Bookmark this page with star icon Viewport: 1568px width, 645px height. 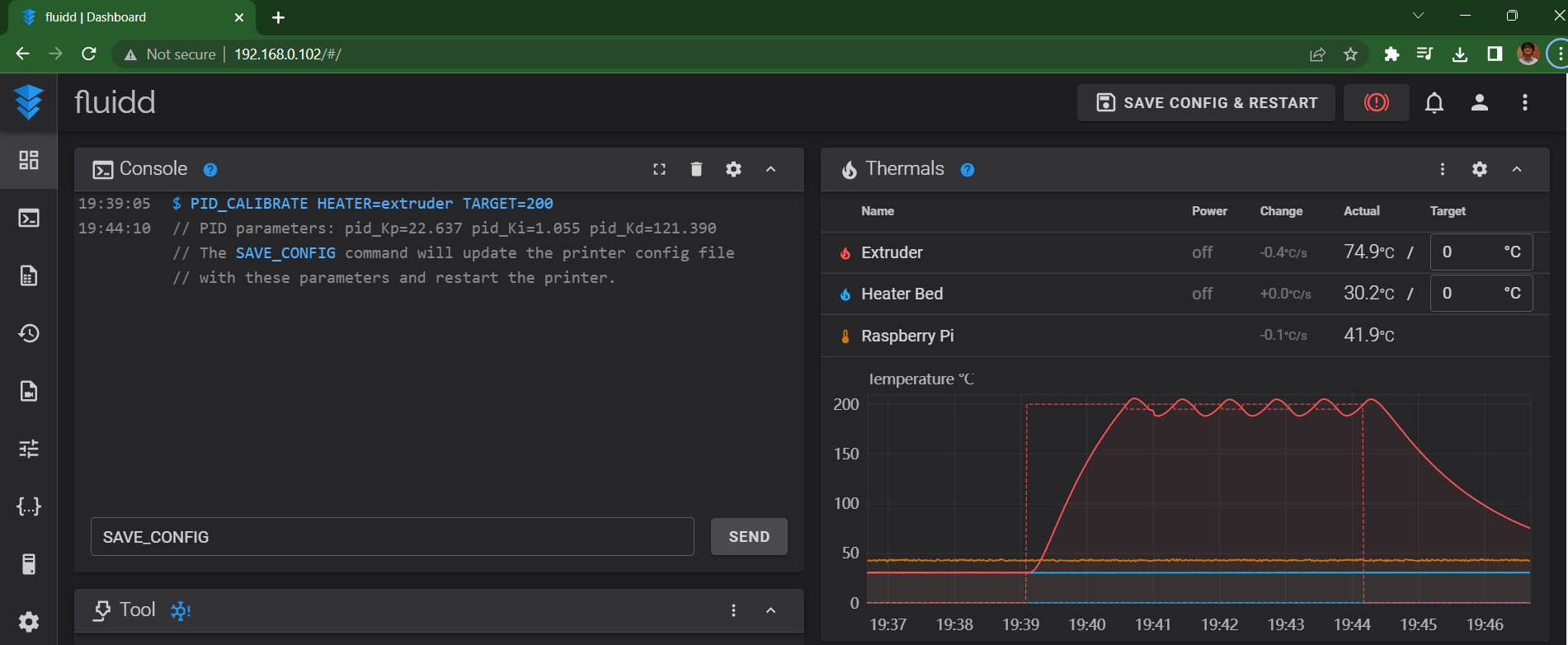pos(1350,54)
